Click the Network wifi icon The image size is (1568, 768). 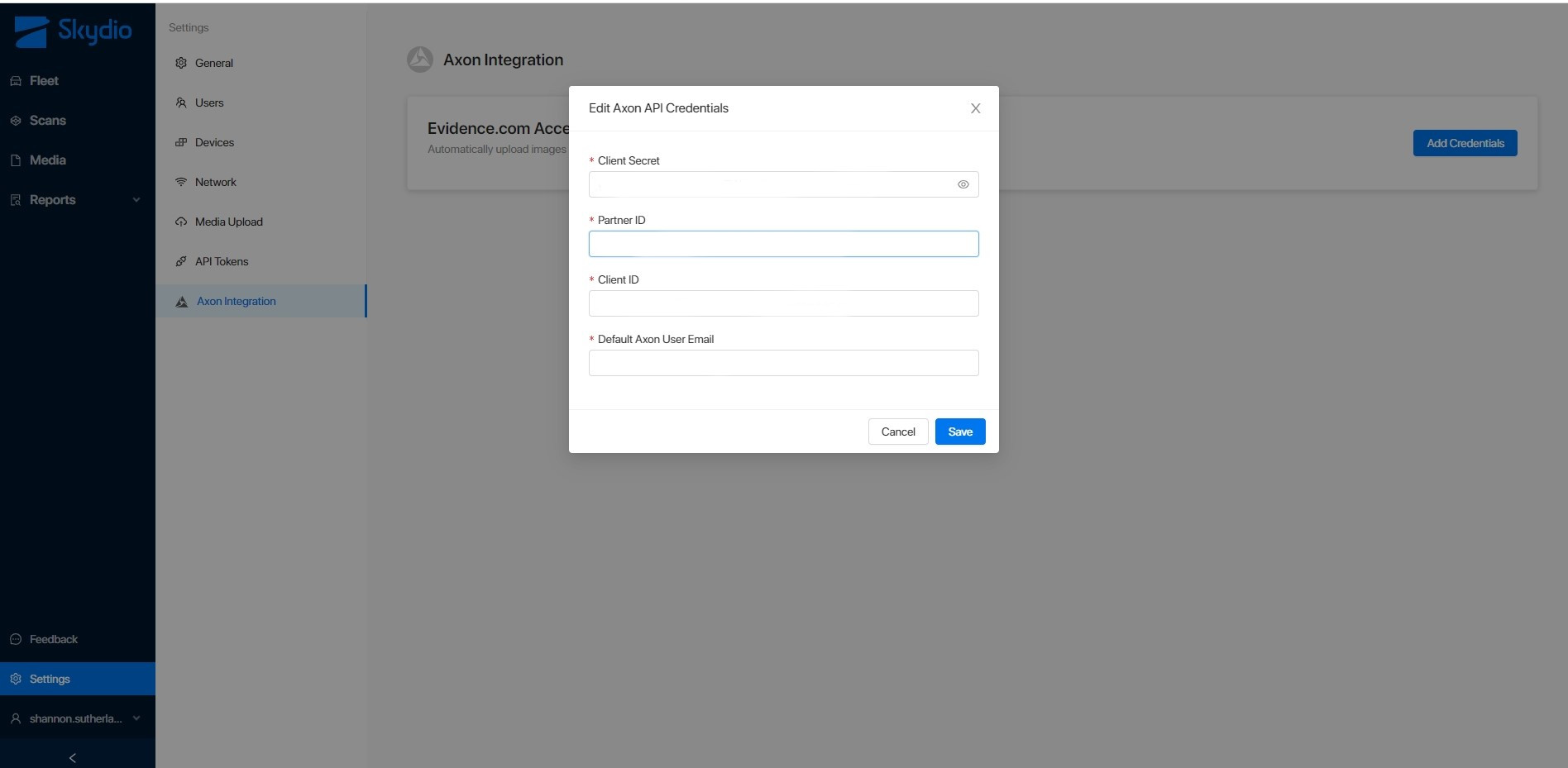coord(181,182)
